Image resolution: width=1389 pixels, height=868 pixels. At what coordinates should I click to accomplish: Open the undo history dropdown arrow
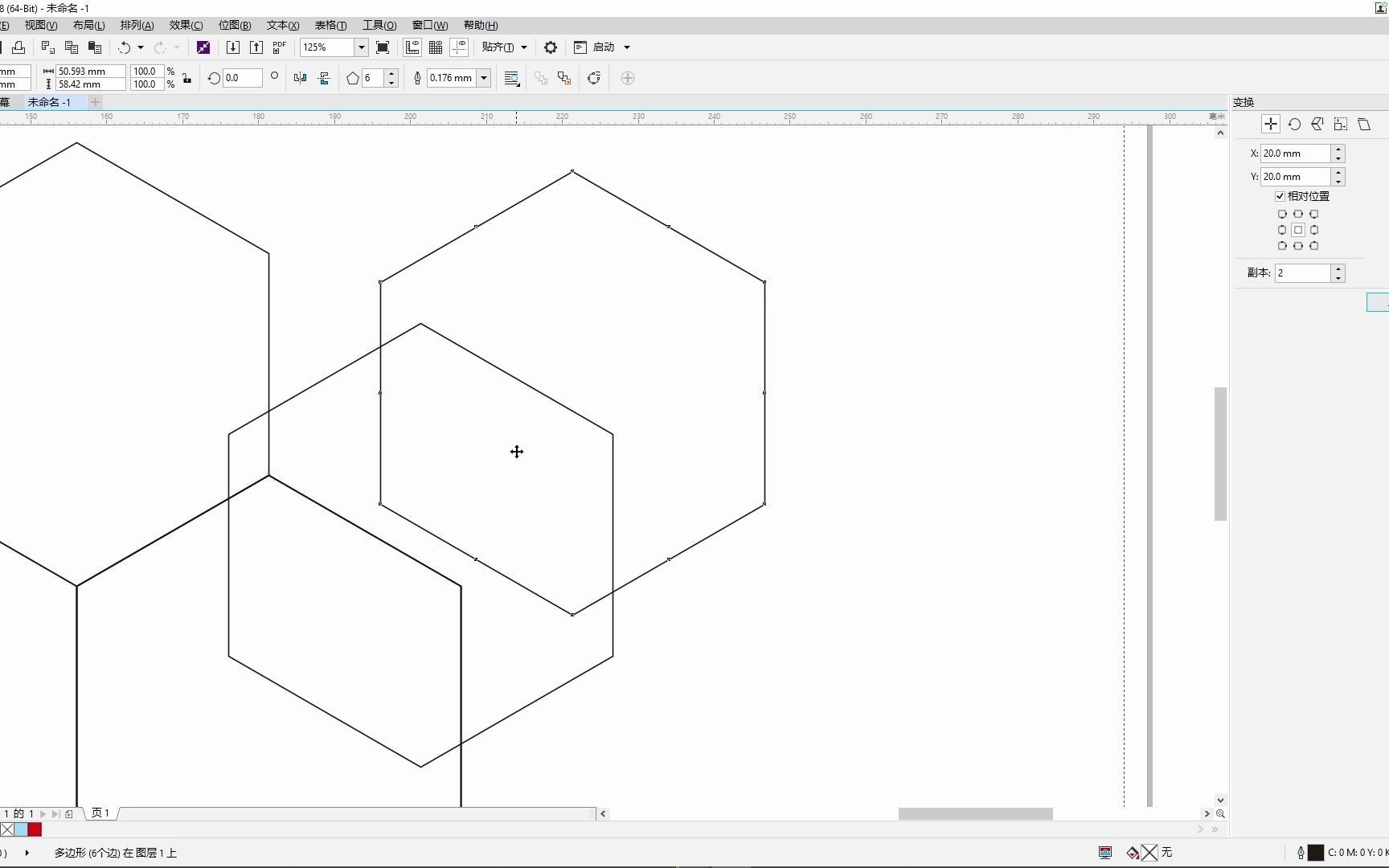pos(141,47)
